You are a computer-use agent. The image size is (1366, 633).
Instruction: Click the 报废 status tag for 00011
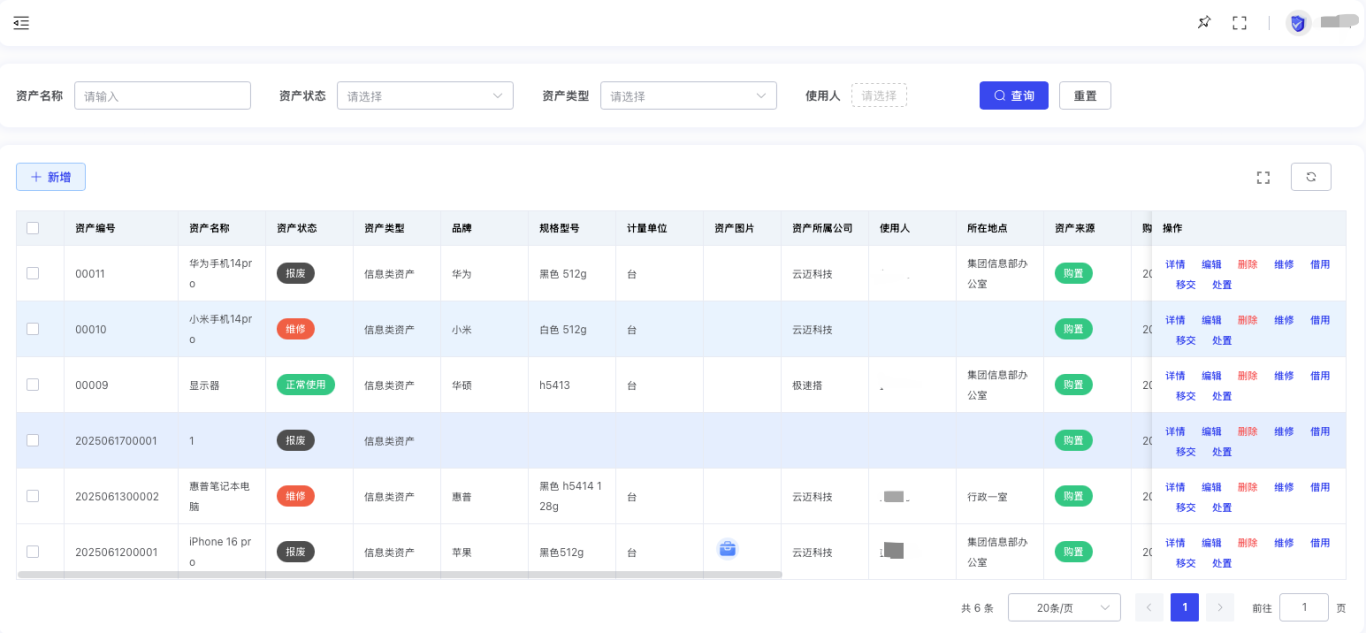coord(296,273)
